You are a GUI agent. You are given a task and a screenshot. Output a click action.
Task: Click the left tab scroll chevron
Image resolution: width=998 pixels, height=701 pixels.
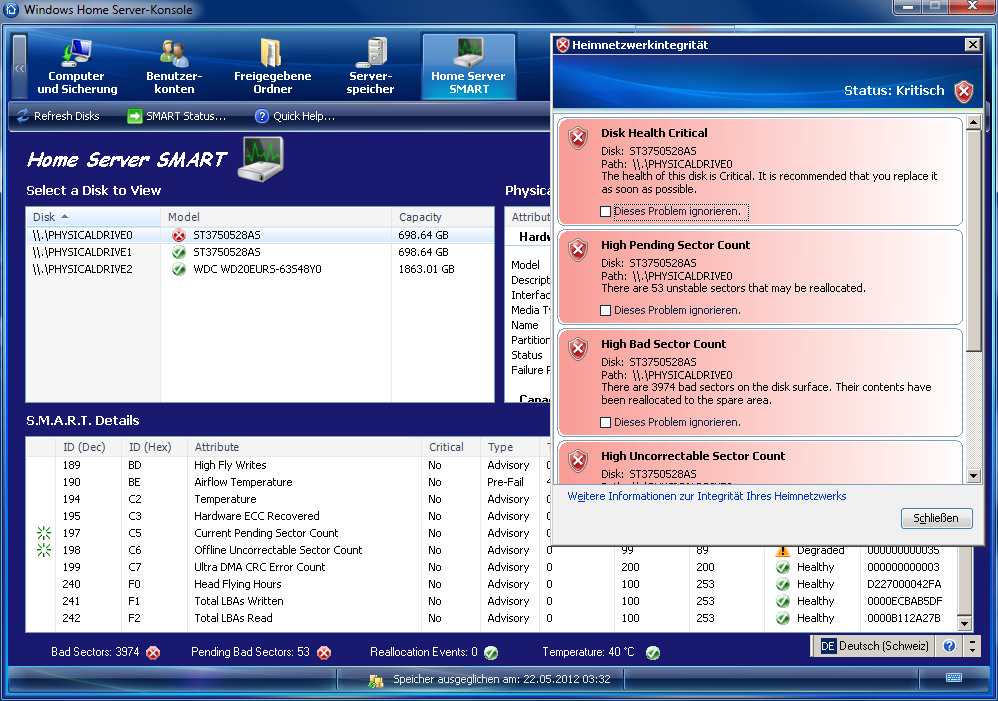coord(20,67)
